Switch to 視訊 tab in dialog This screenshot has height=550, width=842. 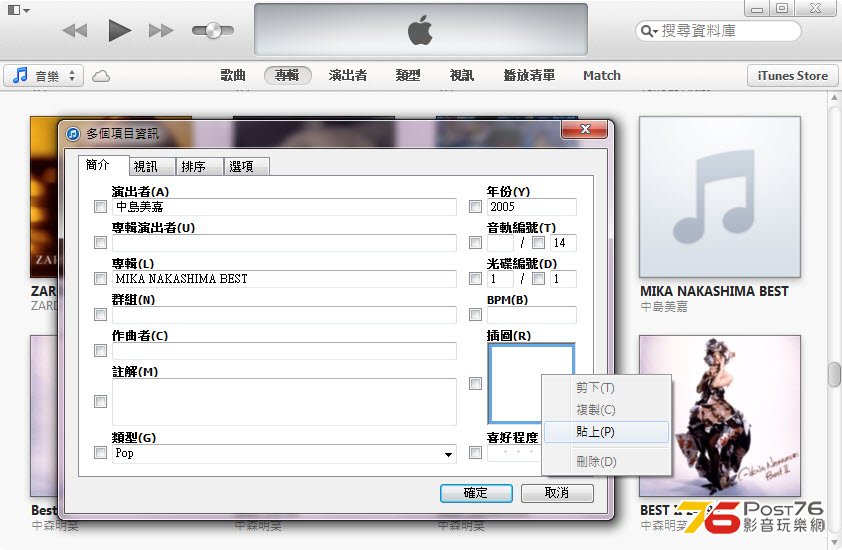click(x=153, y=167)
